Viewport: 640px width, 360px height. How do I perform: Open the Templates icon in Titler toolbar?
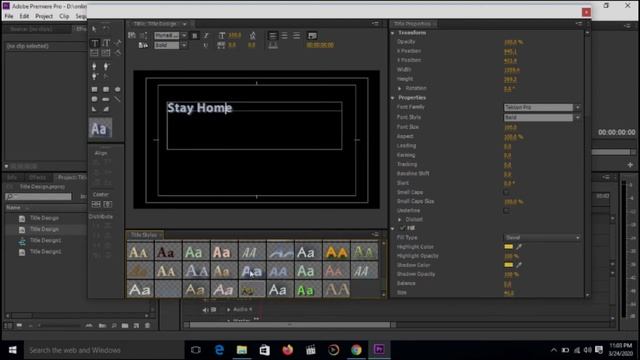tap(143, 45)
